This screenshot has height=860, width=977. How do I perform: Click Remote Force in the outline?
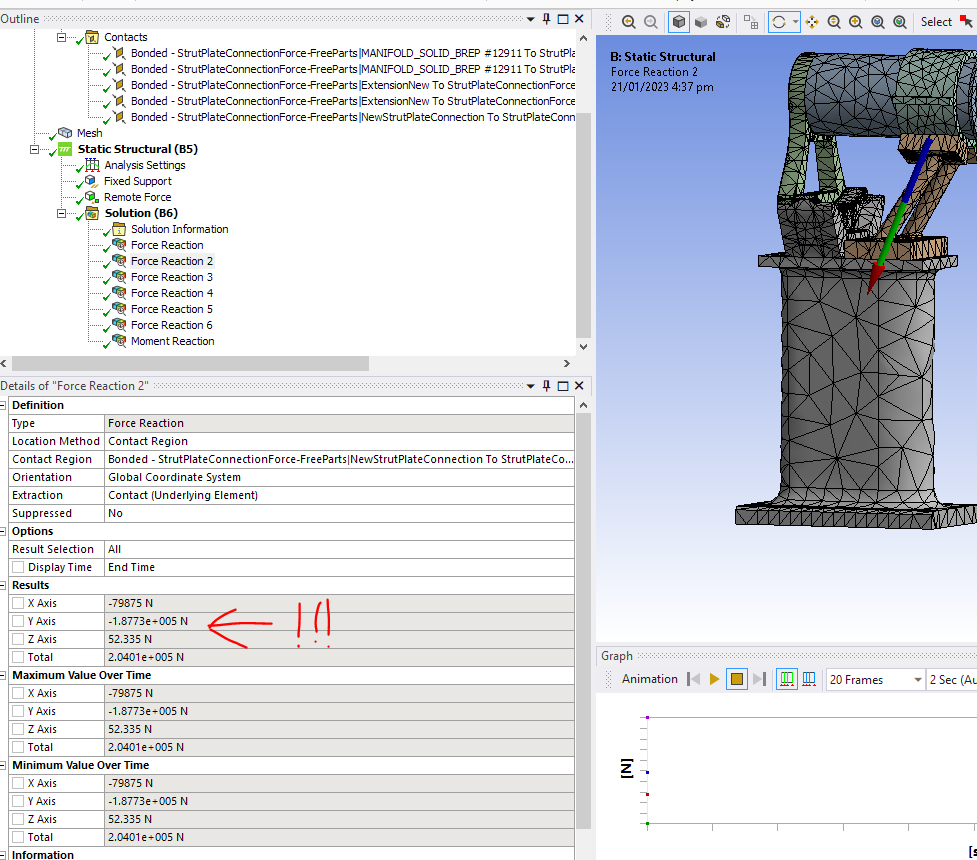[138, 197]
